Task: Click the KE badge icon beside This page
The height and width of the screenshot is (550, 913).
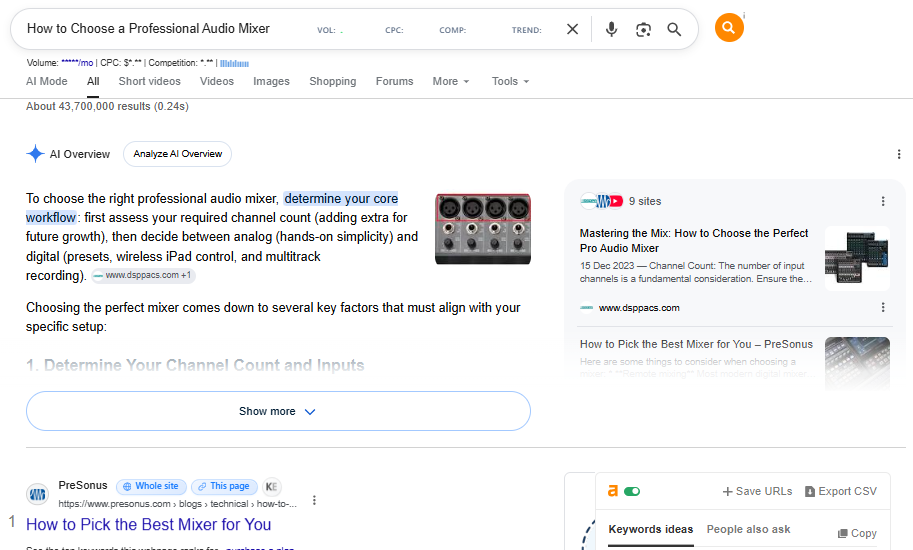Action: tap(271, 487)
